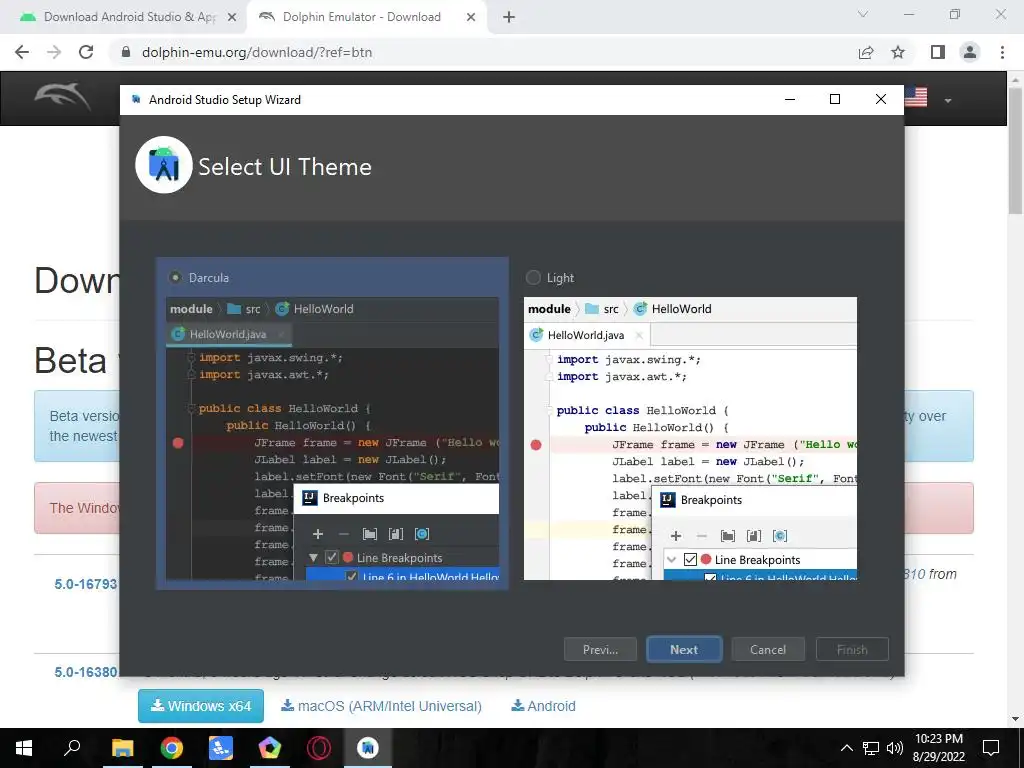
Task: Click the address bar showing dolphin-emu.org
Action: coord(483,52)
